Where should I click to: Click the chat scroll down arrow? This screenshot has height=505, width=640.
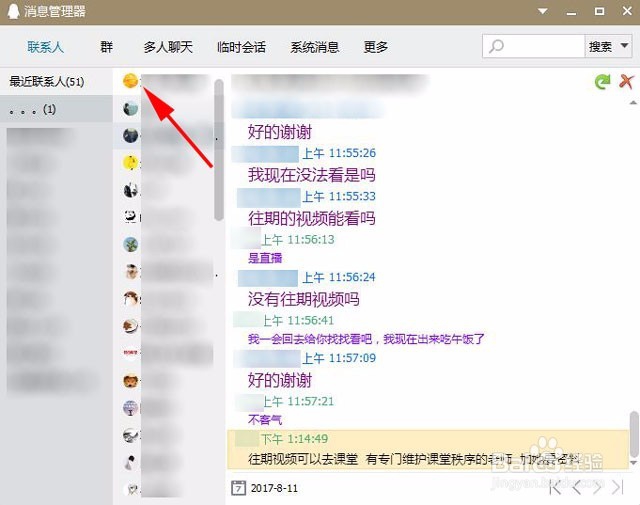(633, 463)
